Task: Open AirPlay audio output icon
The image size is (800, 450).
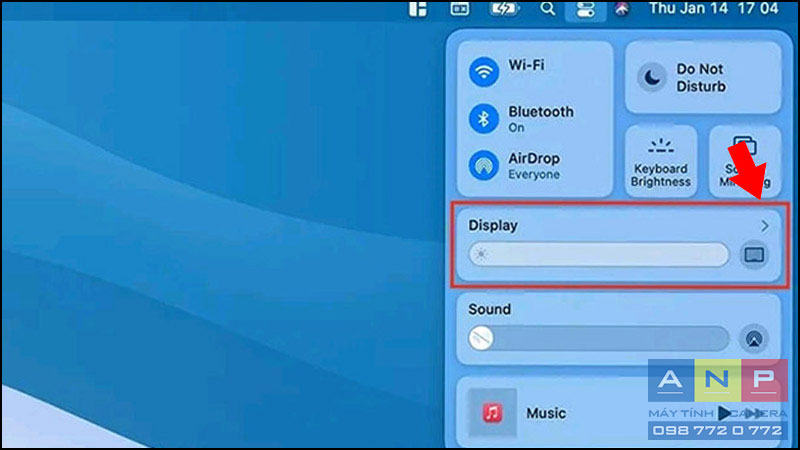Action: click(x=754, y=338)
